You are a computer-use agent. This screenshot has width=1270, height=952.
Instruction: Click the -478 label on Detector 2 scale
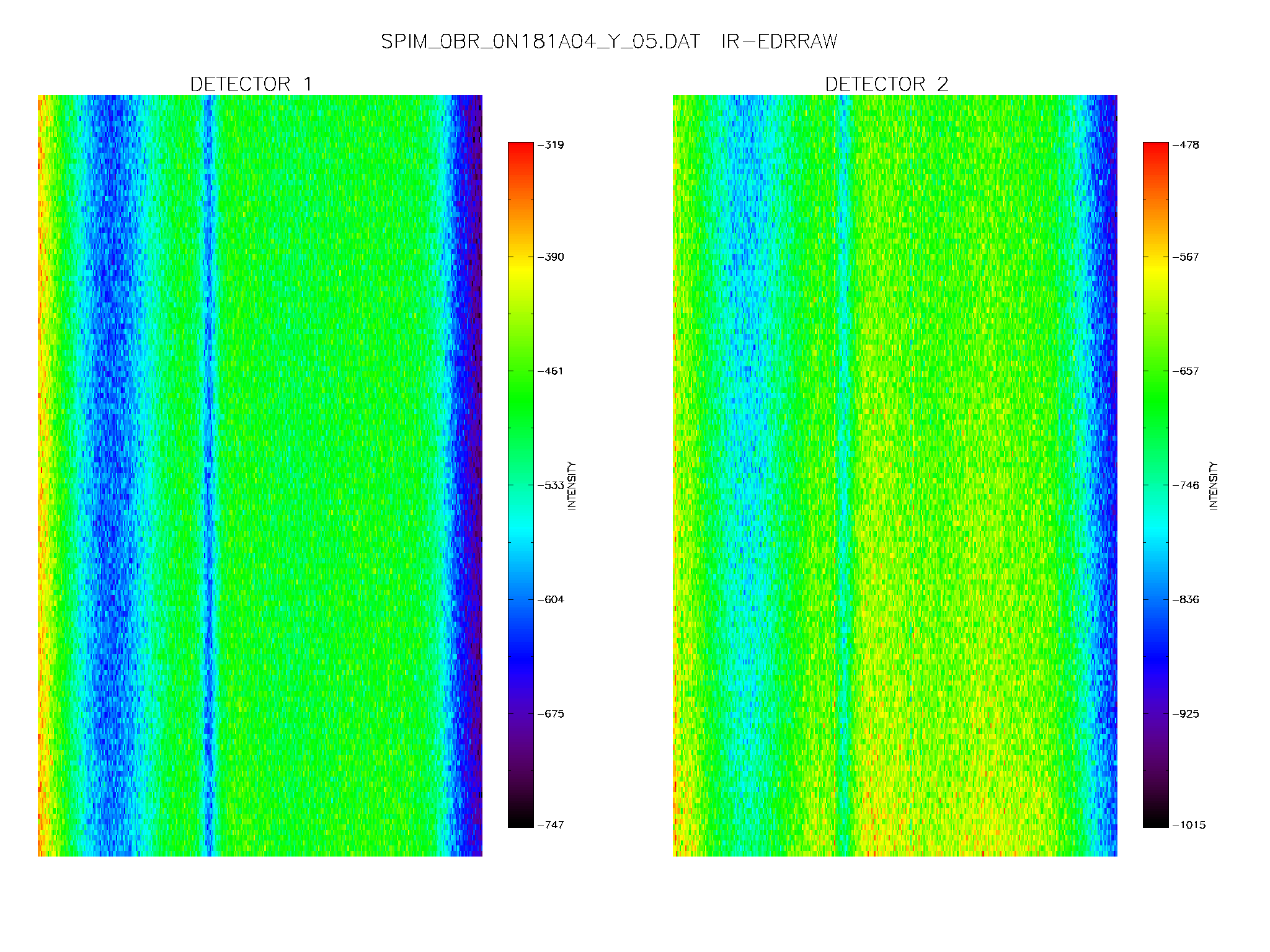pyautogui.click(x=1186, y=145)
